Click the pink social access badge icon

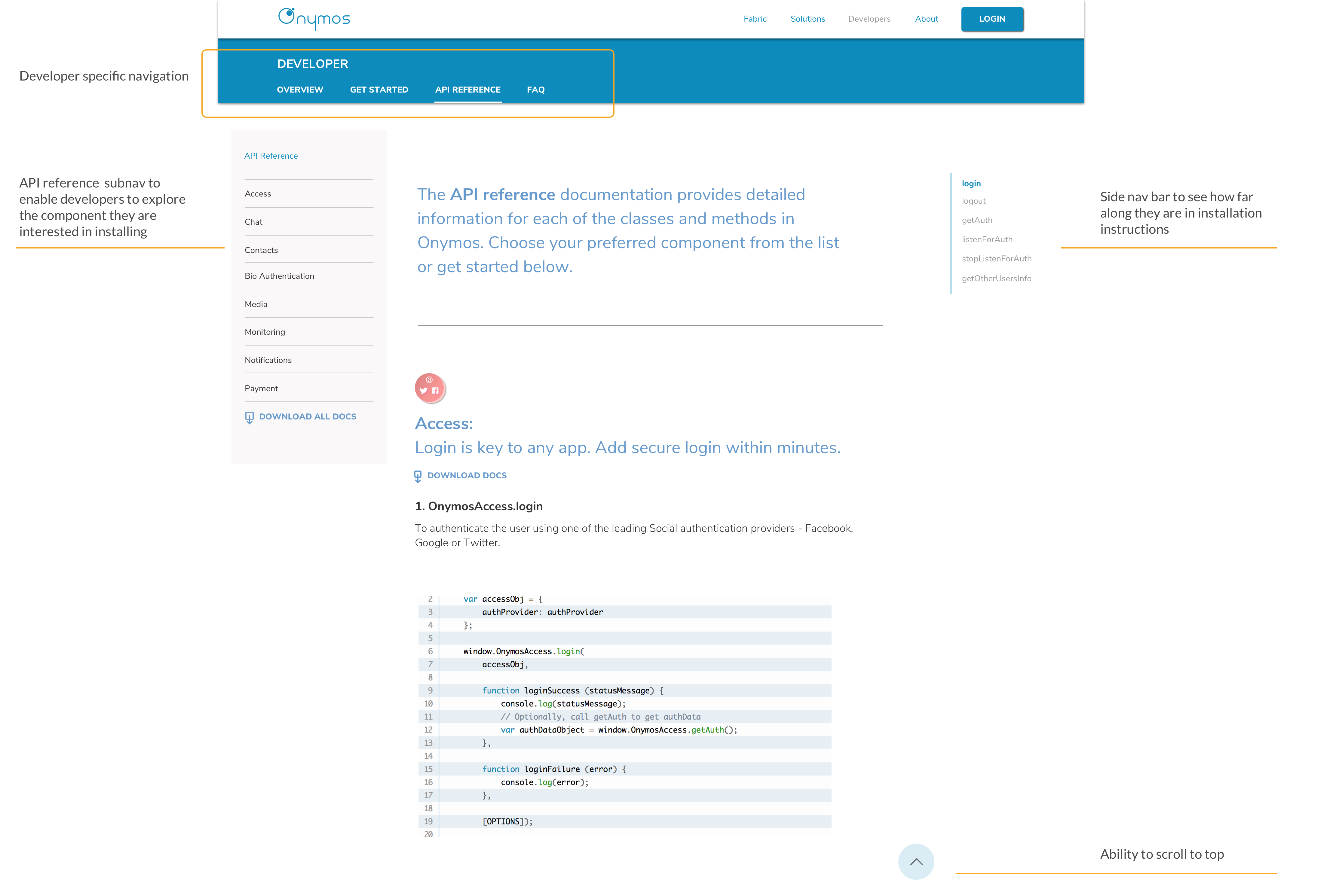click(429, 388)
